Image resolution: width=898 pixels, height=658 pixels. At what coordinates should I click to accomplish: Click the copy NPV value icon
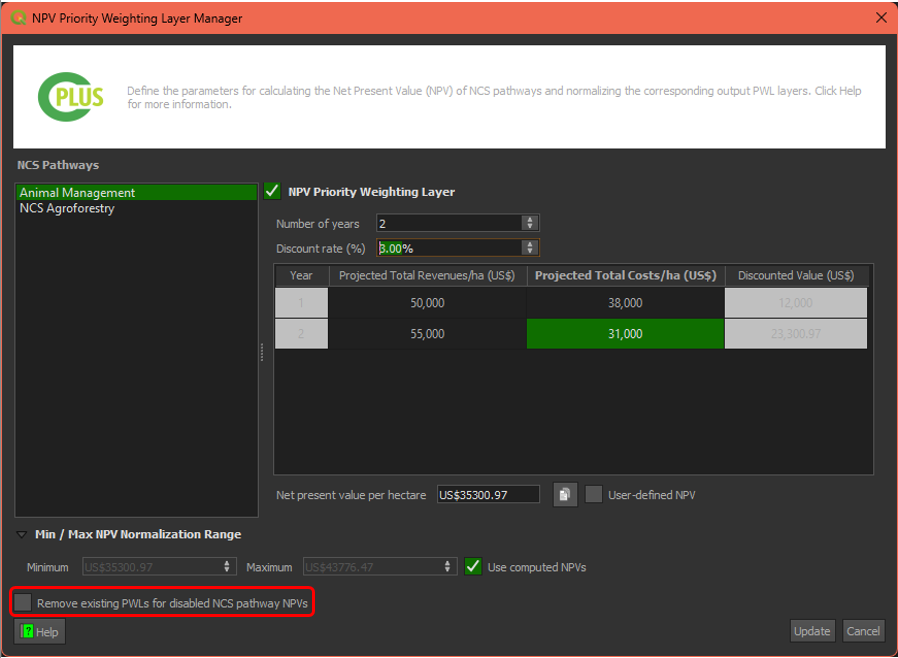pyautogui.click(x=565, y=494)
